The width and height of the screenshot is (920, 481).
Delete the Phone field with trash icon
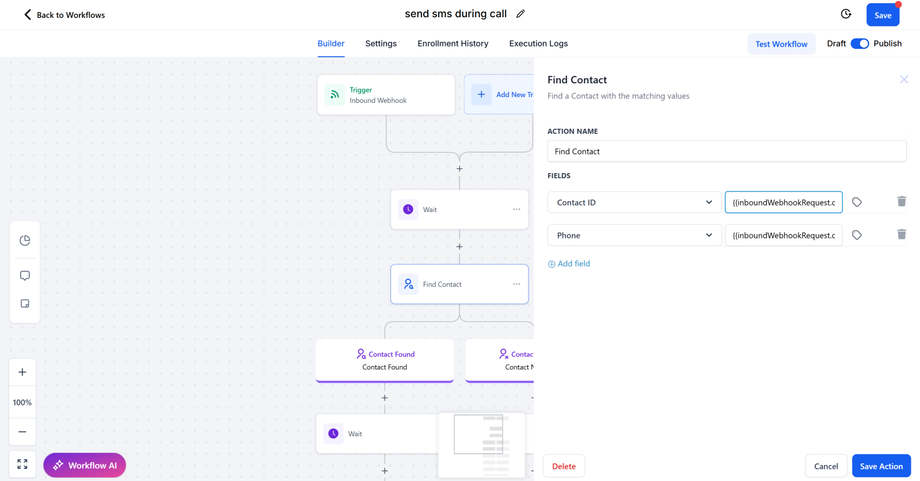901,235
